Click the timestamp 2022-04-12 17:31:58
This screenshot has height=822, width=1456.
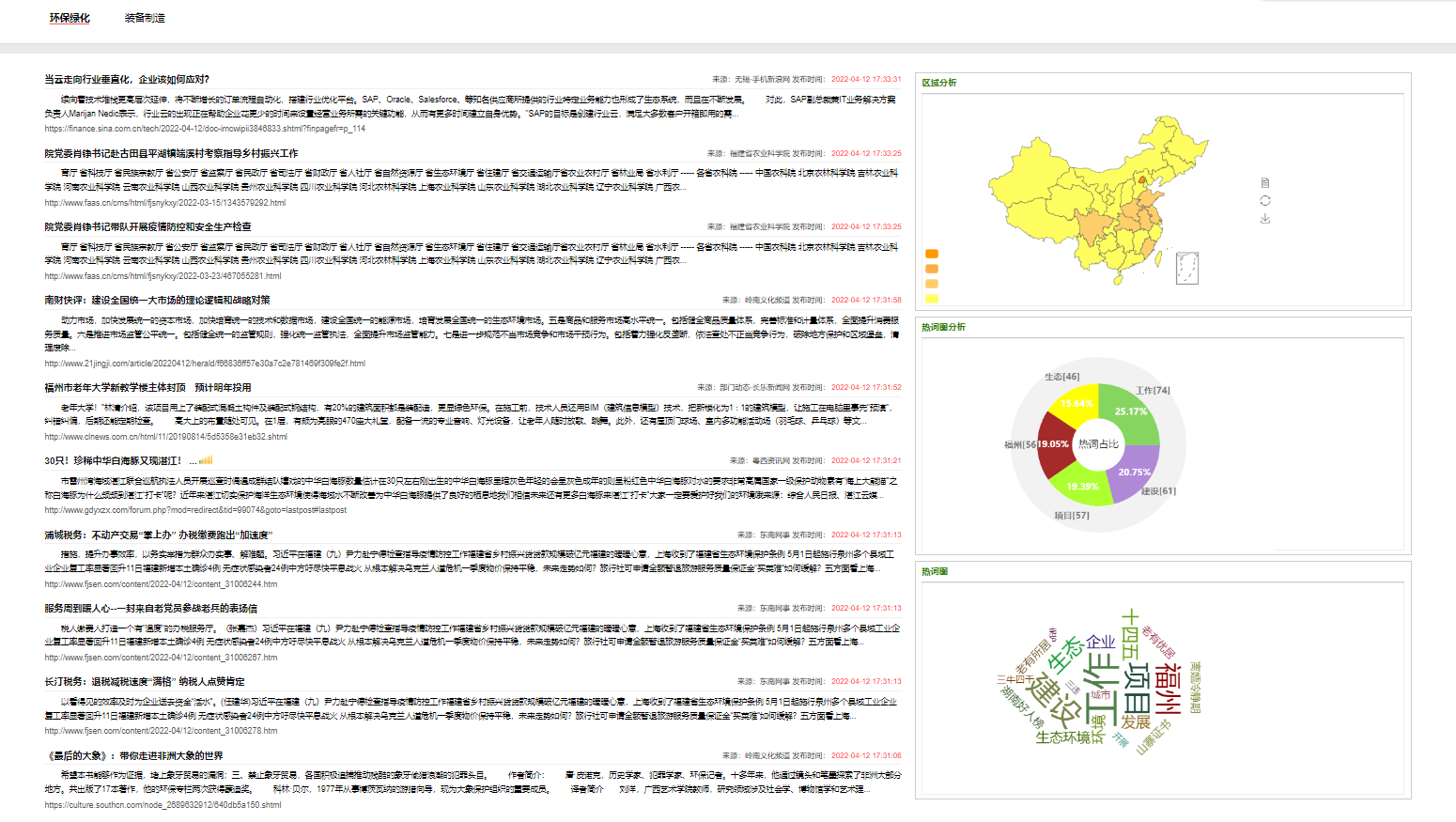[866, 301]
